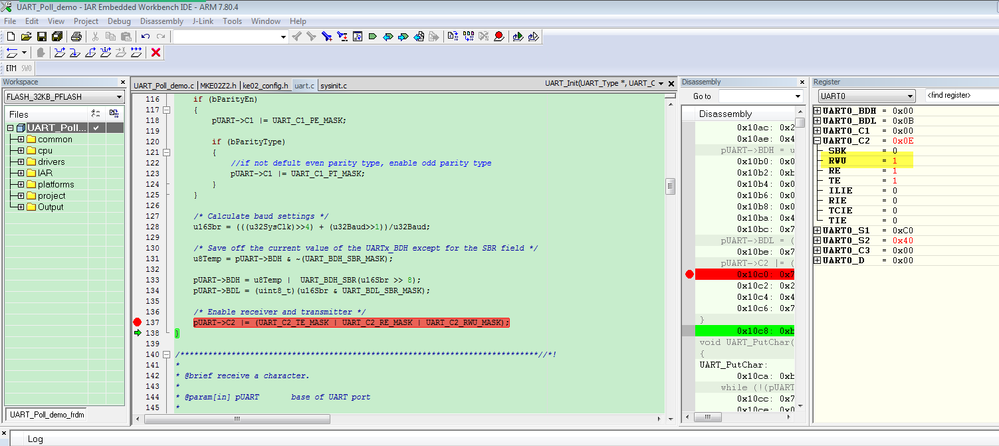
Task: Open the UART0 register group dropdown
Action: coord(910,96)
